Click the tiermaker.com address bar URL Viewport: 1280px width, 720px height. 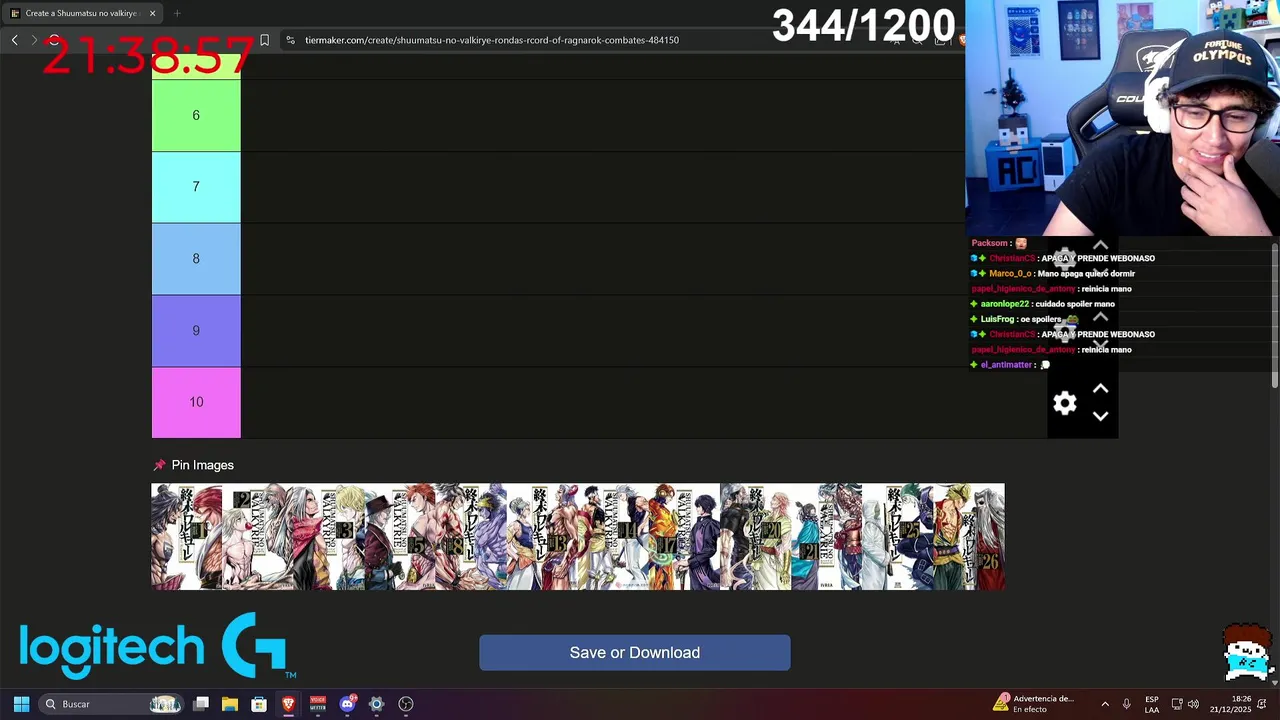[492, 40]
